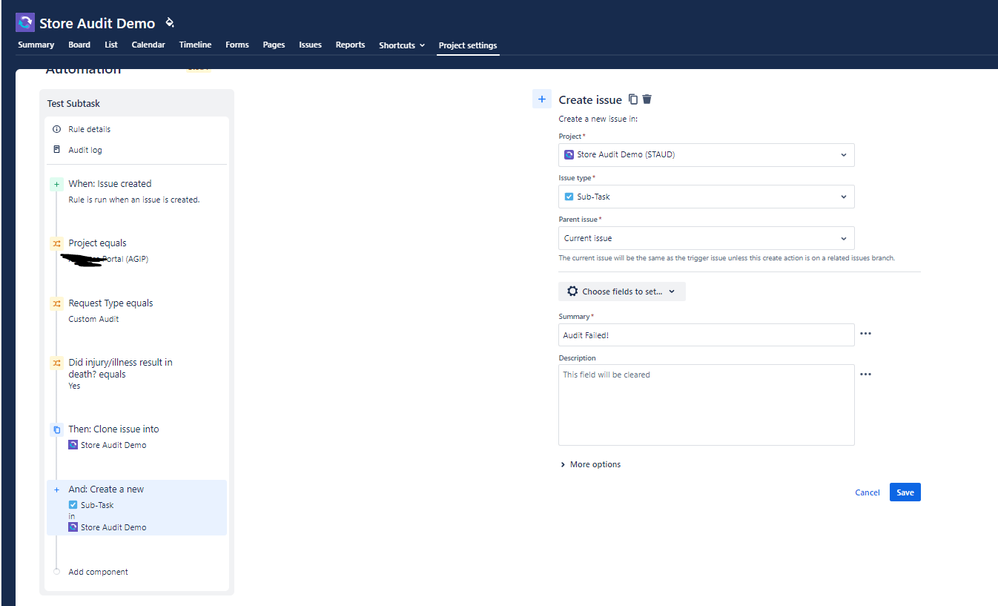
Task: Click the Summary input with Audit Failed!
Action: [706, 335]
